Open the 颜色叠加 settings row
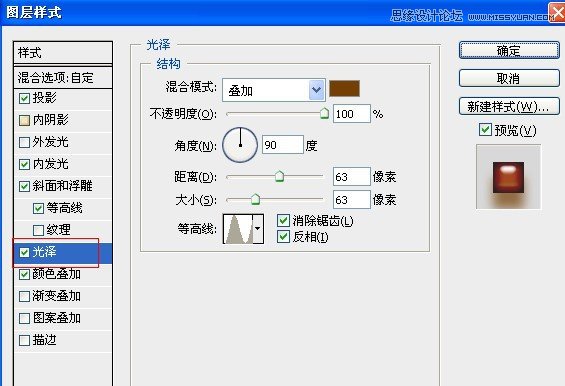 (x=63, y=275)
